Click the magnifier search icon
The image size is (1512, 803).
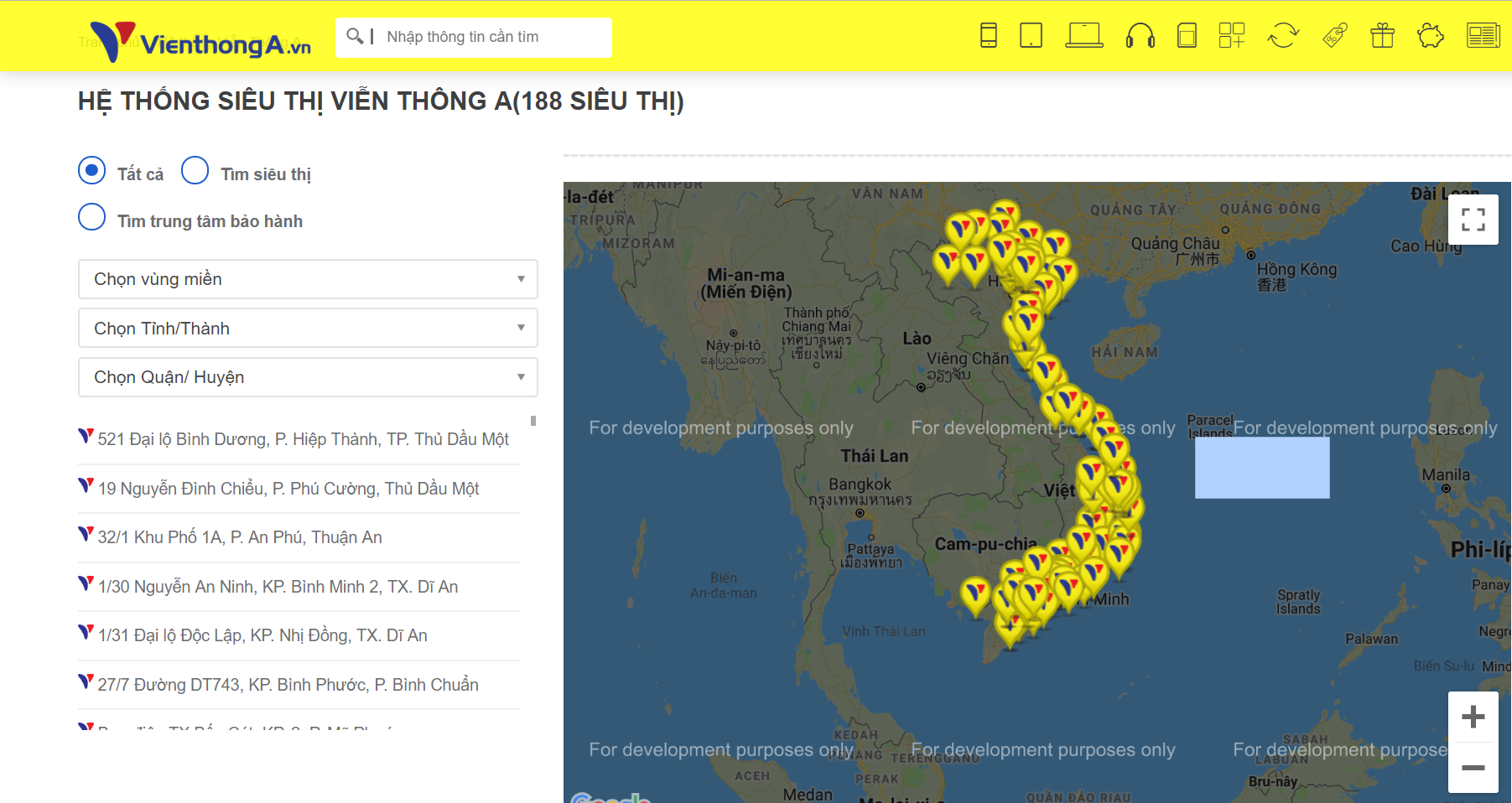coord(355,36)
